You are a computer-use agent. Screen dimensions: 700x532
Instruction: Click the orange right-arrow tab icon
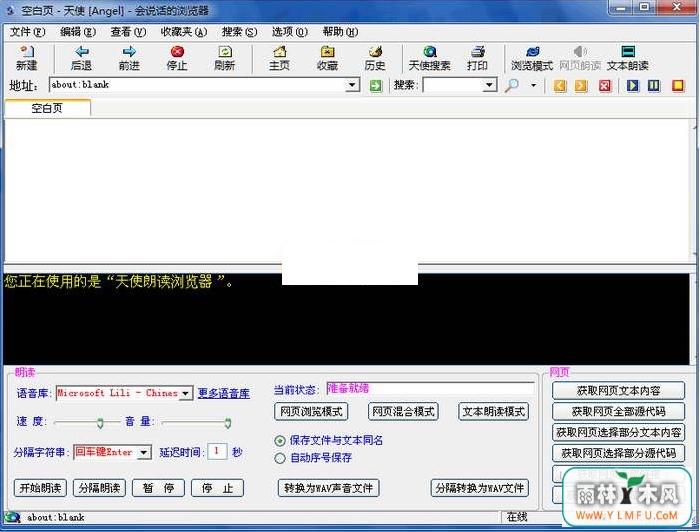[581, 85]
